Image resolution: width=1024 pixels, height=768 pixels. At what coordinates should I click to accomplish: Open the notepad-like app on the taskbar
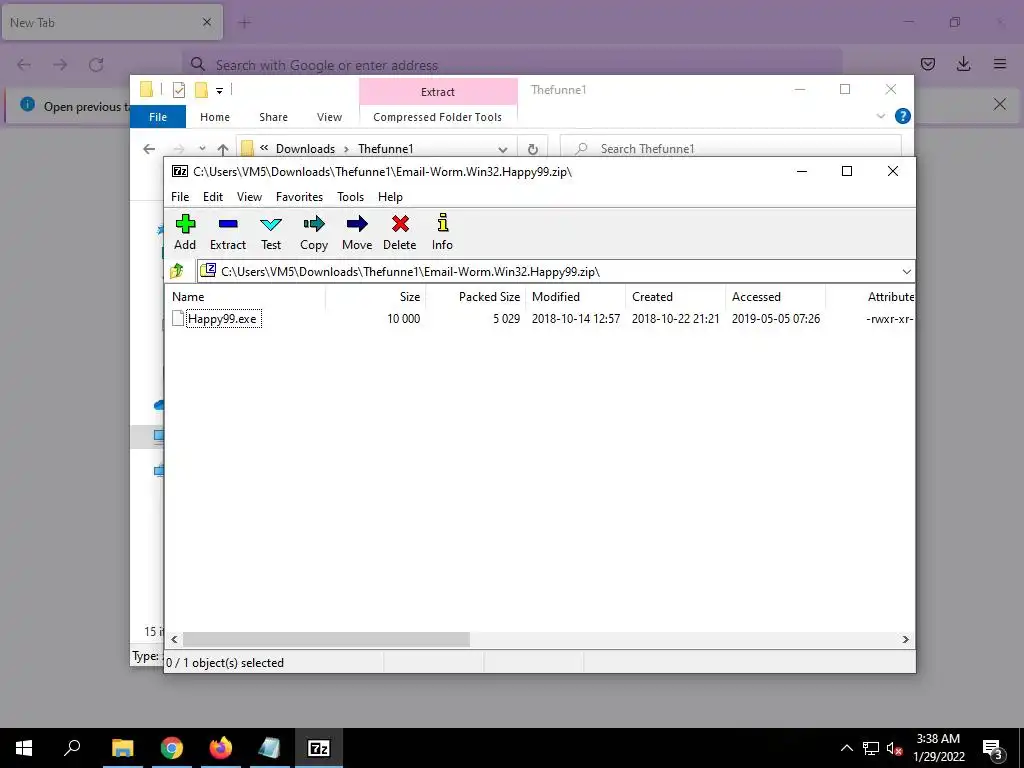pos(269,748)
